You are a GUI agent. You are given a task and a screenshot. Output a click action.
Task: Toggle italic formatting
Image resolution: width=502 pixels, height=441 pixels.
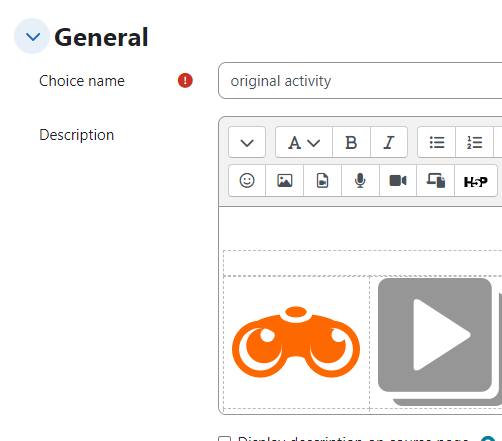pyautogui.click(x=389, y=142)
